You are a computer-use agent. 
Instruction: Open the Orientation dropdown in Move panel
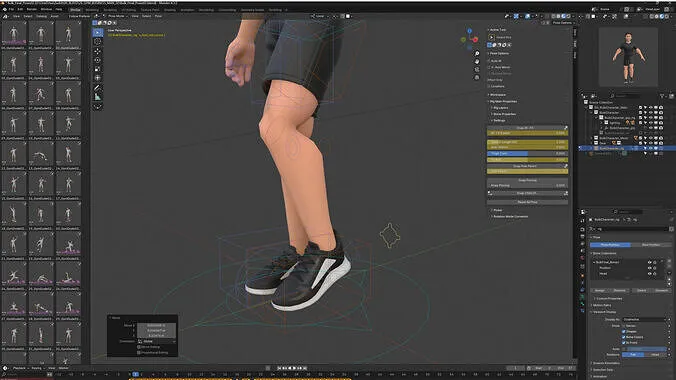(x=156, y=341)
